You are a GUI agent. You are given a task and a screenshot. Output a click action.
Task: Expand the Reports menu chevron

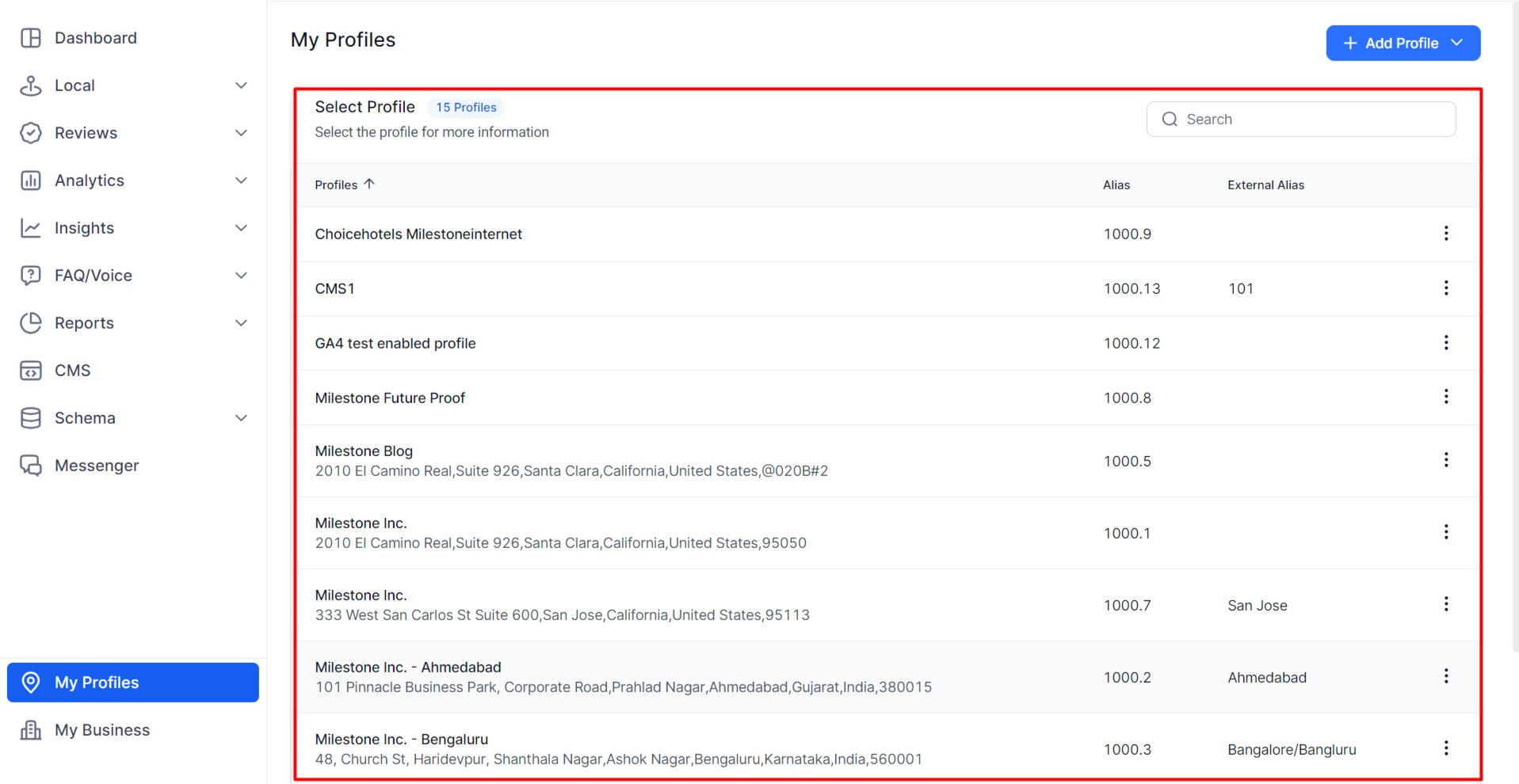pos(242,323)
